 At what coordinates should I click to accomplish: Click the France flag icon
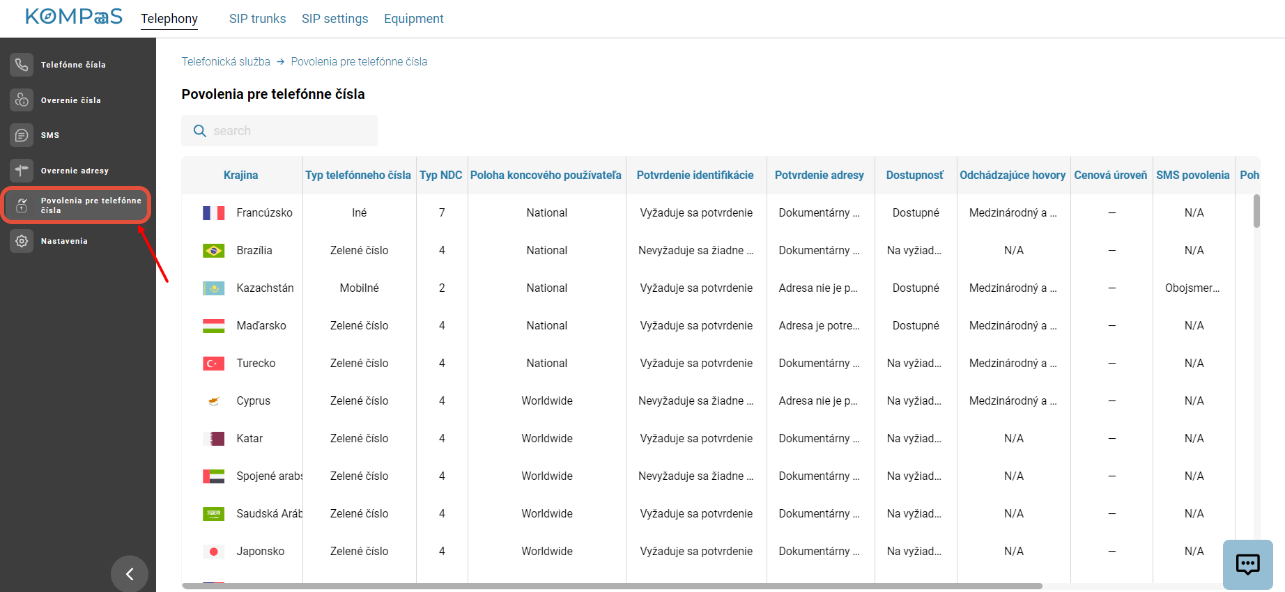click(x=213, y=213)
